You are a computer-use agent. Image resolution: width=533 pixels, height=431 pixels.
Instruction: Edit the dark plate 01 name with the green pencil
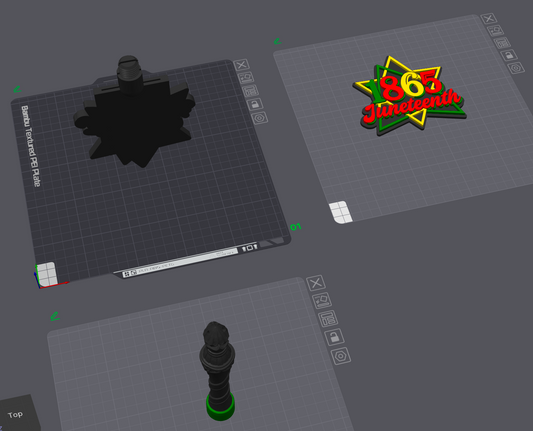click(x=17, y=89)
